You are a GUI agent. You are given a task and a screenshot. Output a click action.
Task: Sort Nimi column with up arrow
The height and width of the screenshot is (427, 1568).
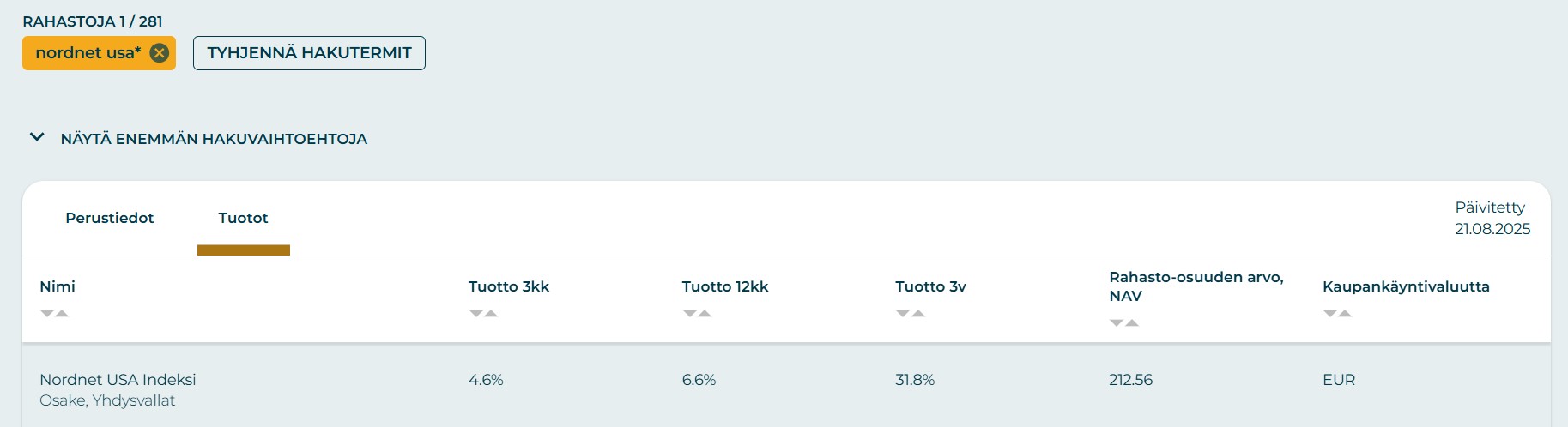(x=62, y=314)
